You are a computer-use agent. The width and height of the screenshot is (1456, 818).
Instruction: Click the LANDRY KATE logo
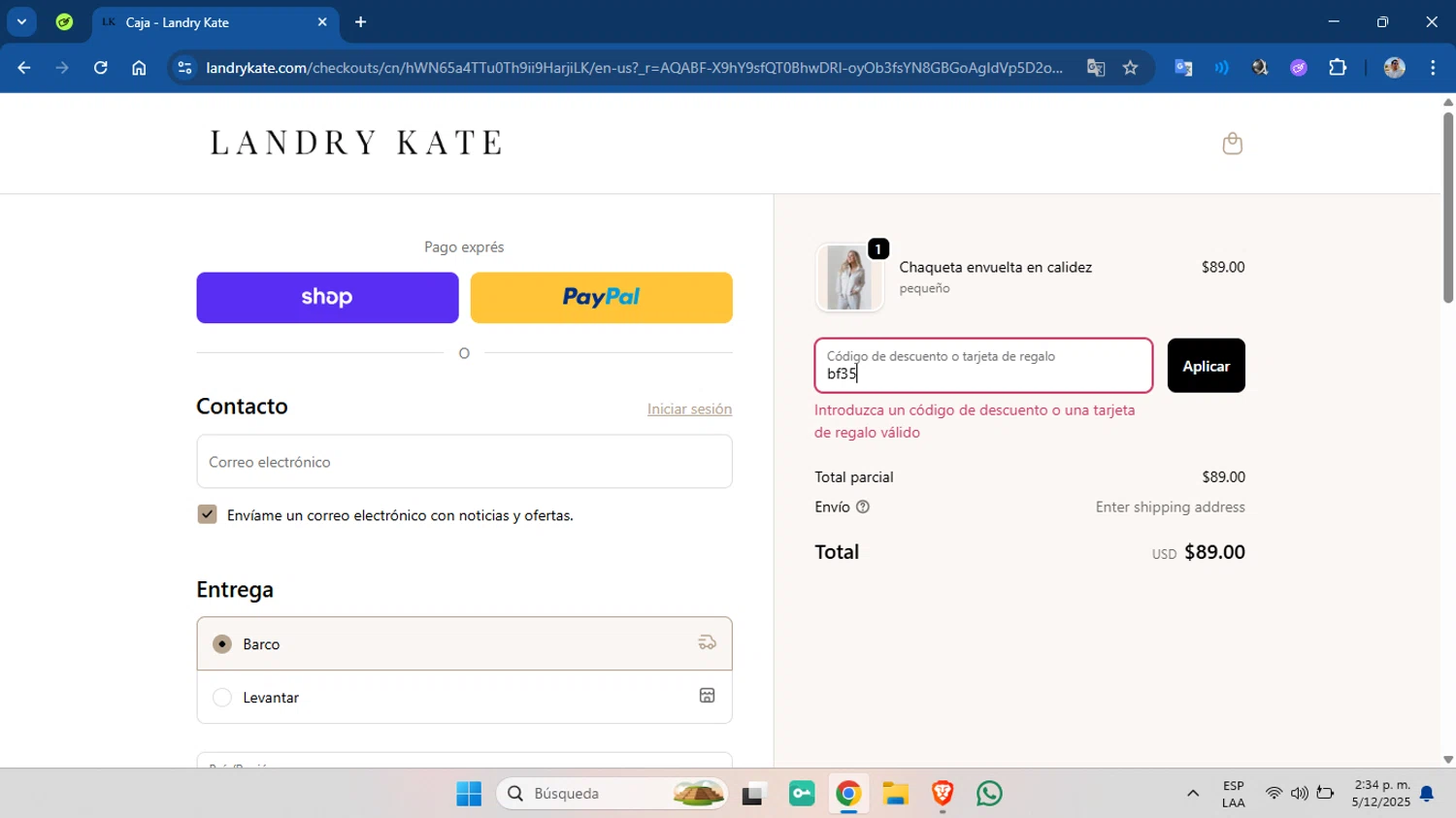coord(356,143)
